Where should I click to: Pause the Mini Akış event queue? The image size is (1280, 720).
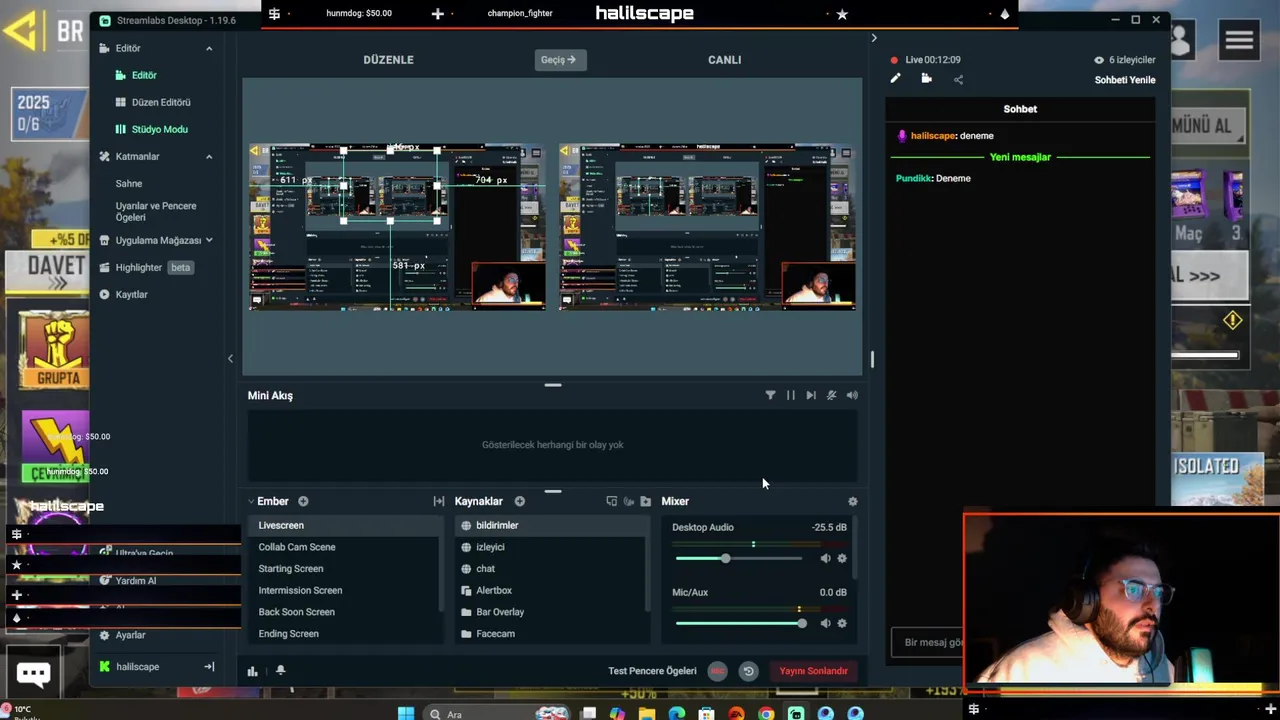tap(790, 395)
